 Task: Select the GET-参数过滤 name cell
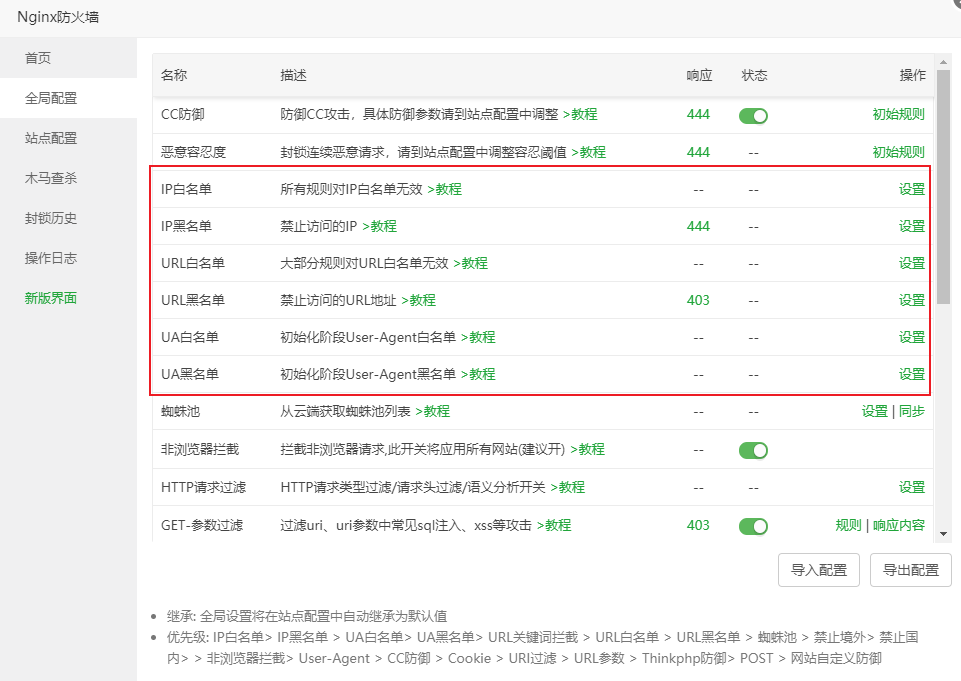pos(202,525)
